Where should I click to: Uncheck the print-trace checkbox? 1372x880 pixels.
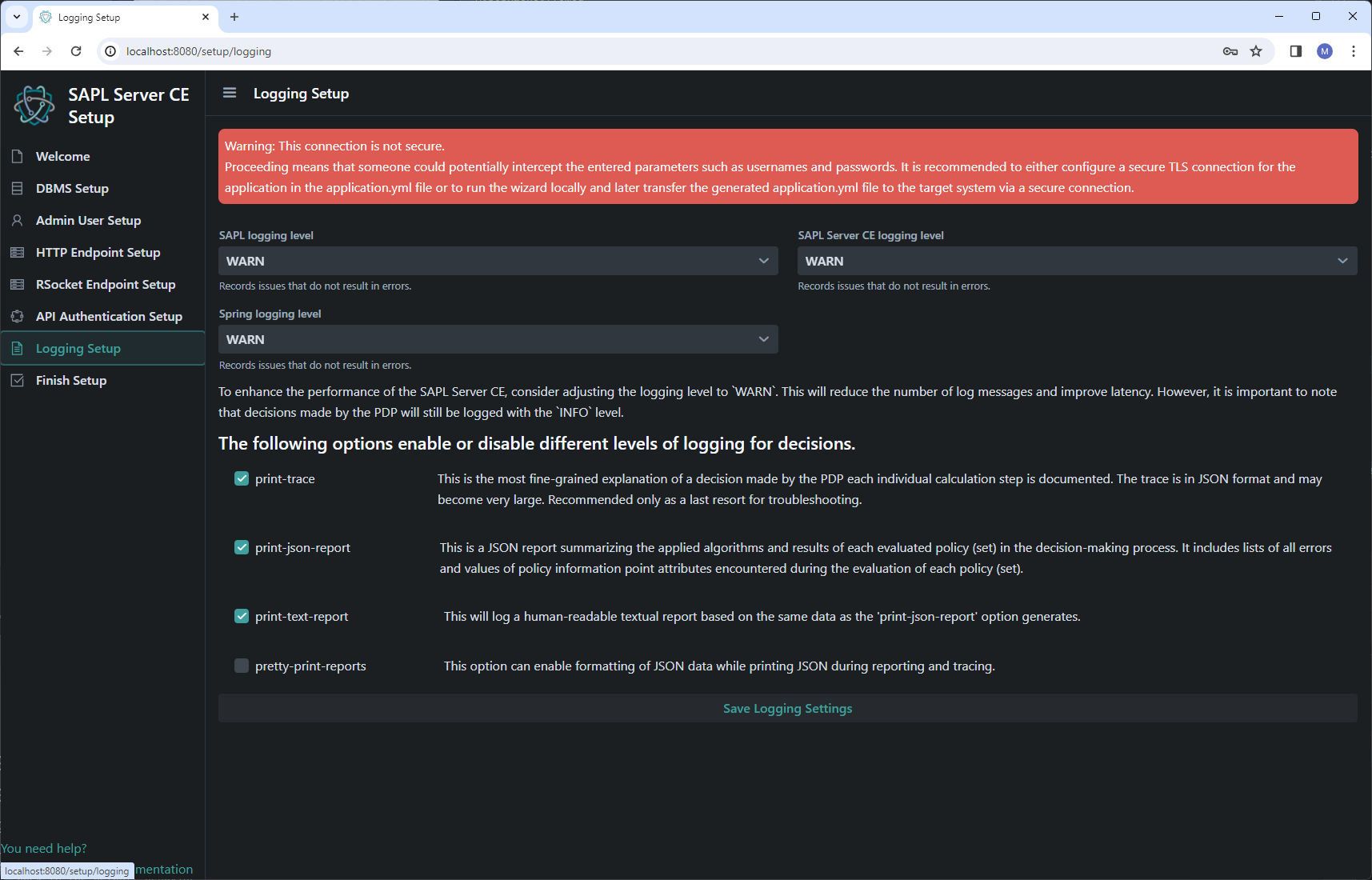click(x=242, y=478)
